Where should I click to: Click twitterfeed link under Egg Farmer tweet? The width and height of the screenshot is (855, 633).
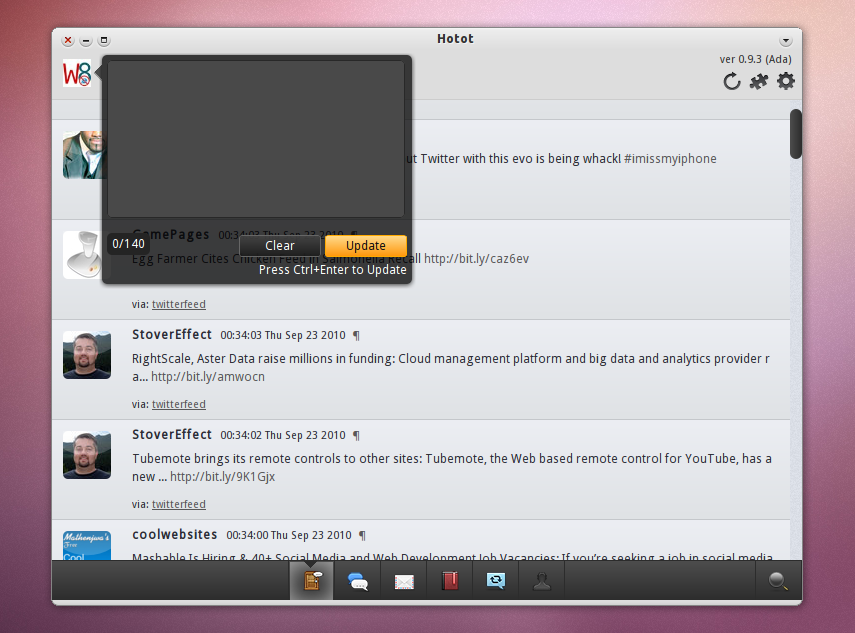point(179,304)
